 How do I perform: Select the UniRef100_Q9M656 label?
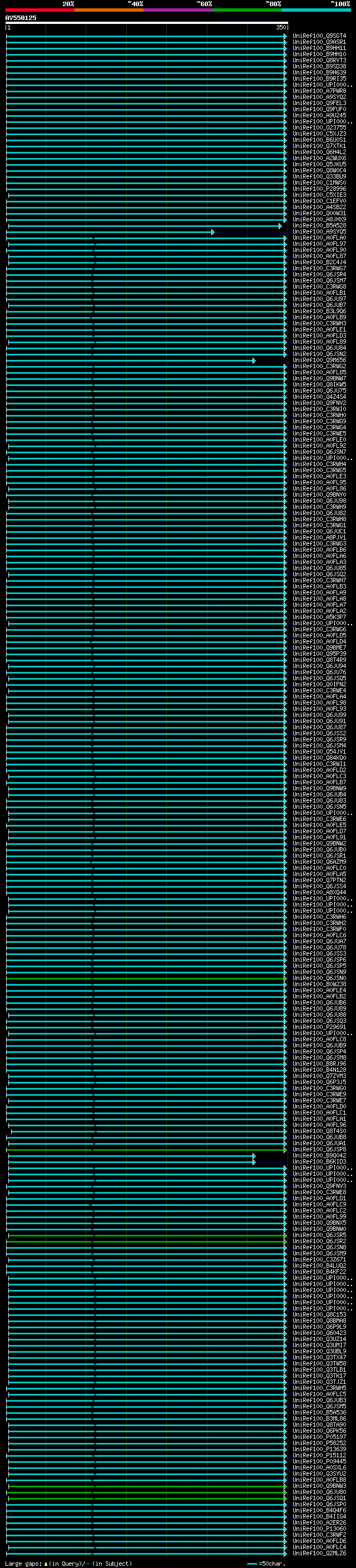319,360
